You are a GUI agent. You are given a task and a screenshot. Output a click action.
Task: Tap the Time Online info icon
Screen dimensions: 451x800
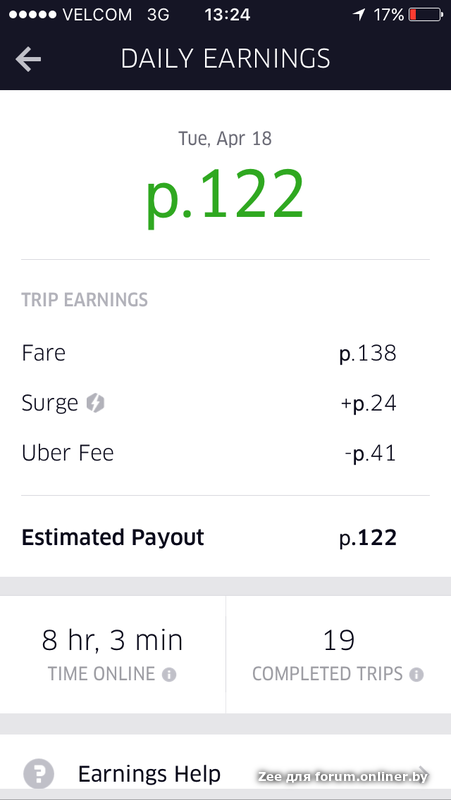[169, 675]
